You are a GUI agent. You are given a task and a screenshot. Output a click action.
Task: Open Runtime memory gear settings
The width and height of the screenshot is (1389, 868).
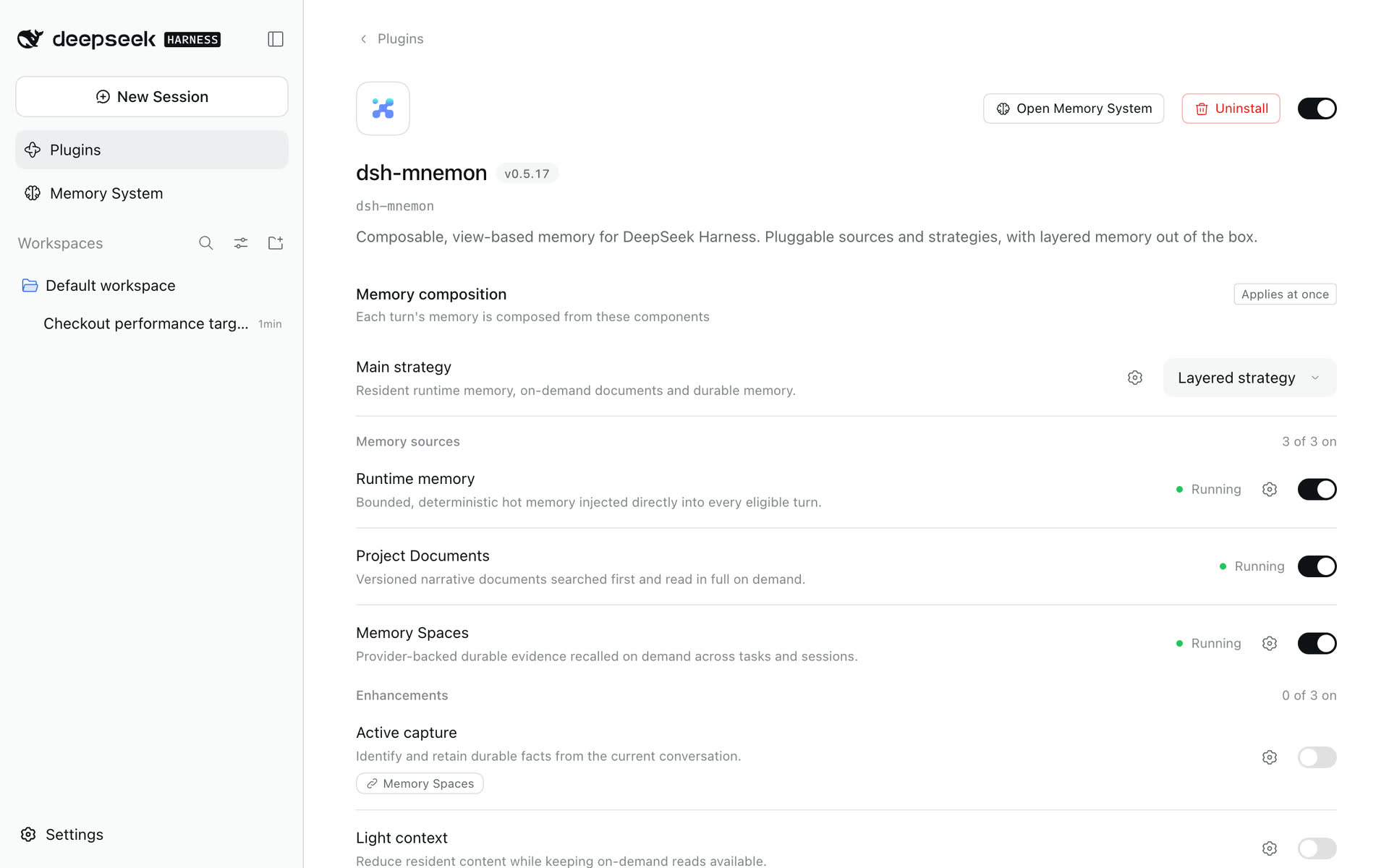(x=1269, y=490)
